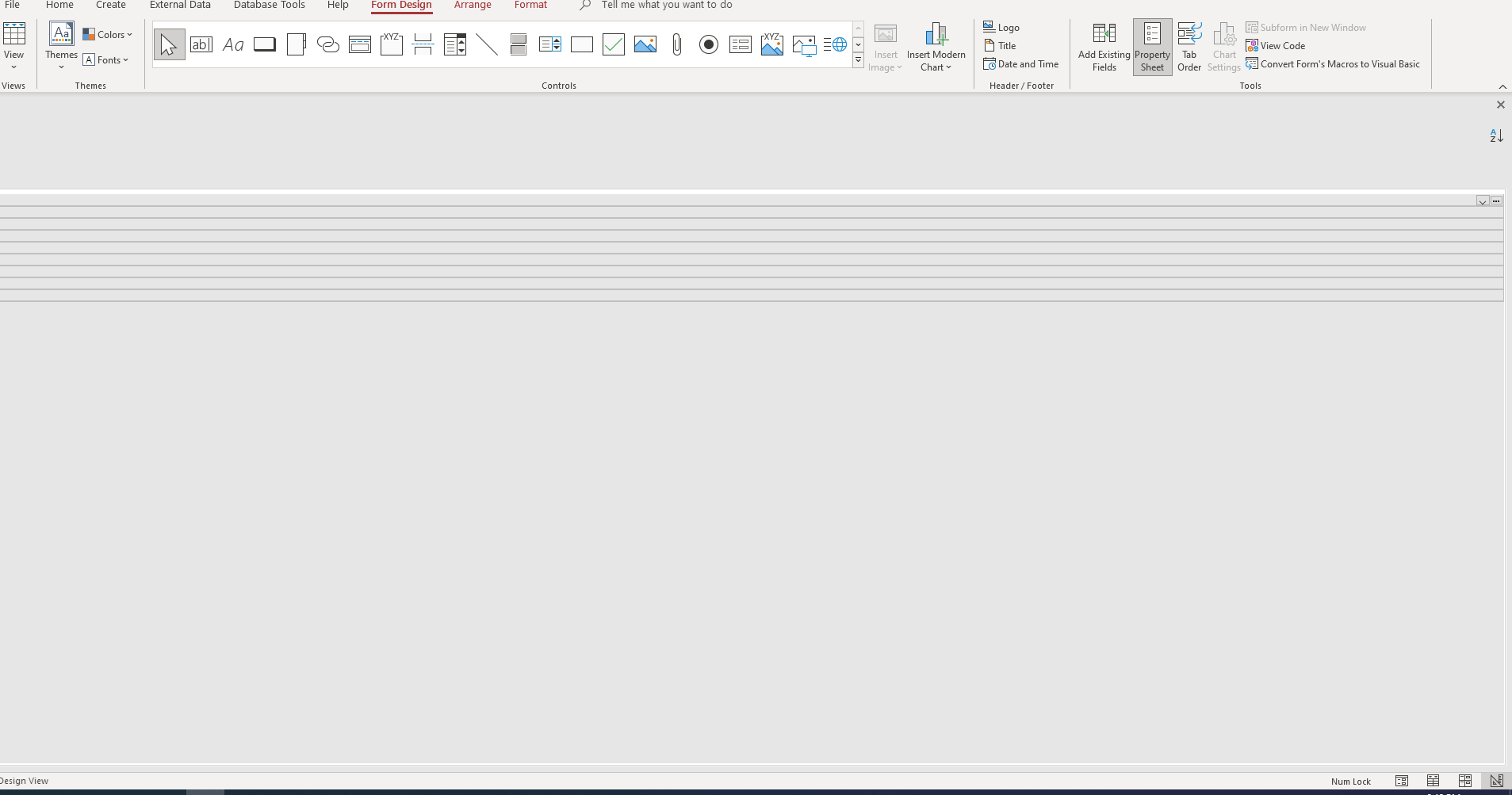Select the Option Button control
Screen dimensions: 1512x795
point(709,44)
